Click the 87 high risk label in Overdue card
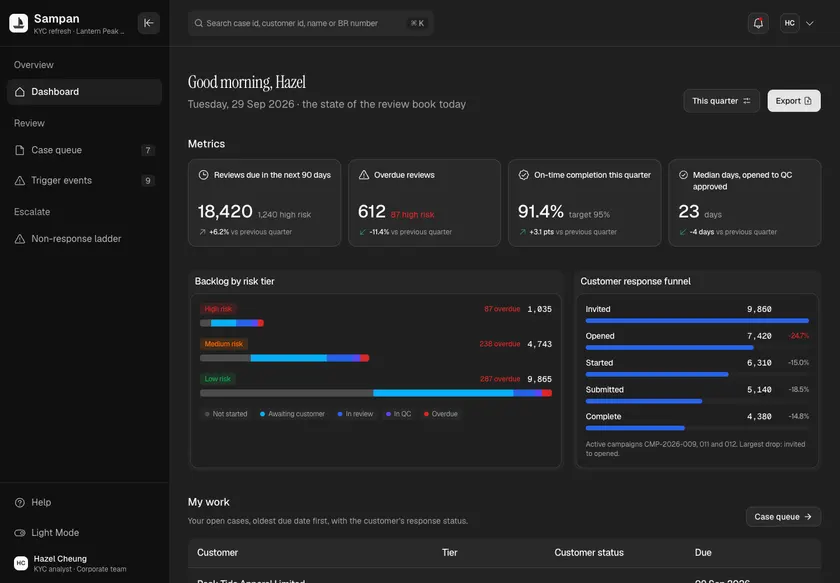The height and width of the screenshot is (583, 840). tap(412, 214)
